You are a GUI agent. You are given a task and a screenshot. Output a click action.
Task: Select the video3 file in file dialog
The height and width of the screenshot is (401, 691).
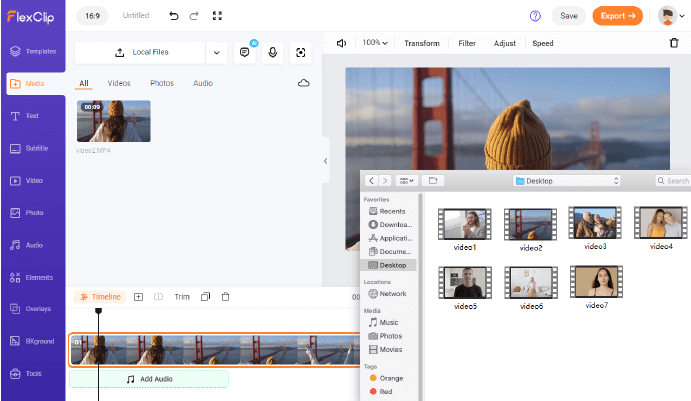pos(595,229)
